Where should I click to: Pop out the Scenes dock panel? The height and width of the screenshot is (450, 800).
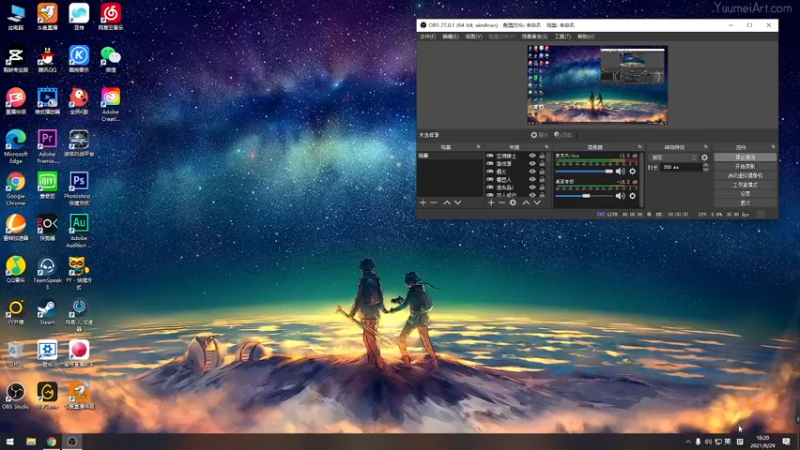point(478,147)
